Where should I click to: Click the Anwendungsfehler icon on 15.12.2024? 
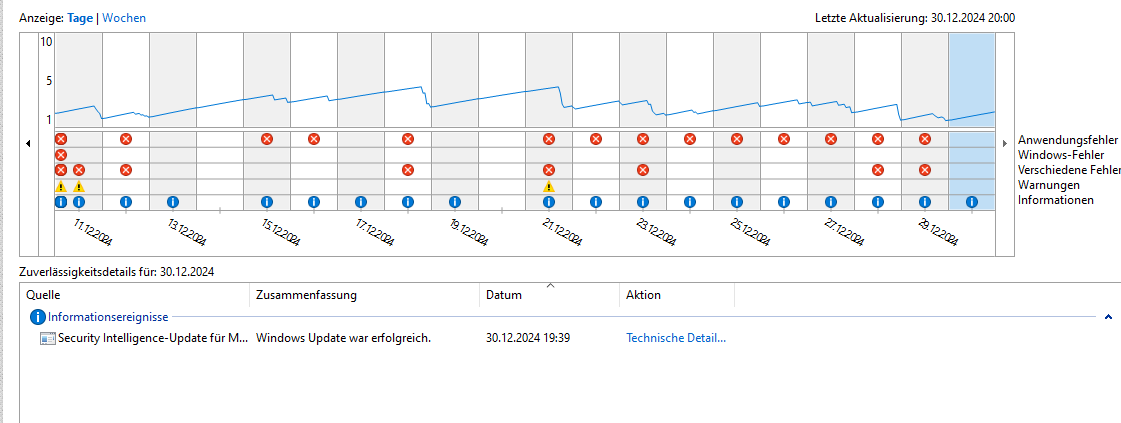[266, 139]
